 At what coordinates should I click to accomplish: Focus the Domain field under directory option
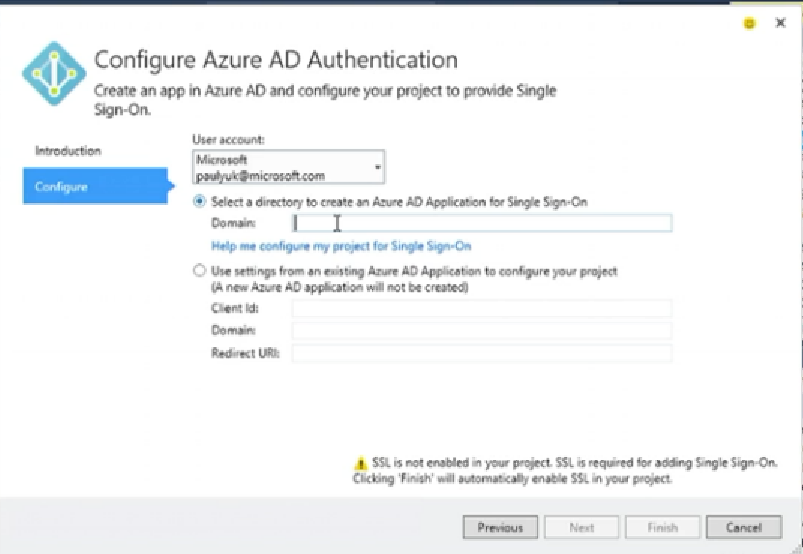(x=481, y=224)
